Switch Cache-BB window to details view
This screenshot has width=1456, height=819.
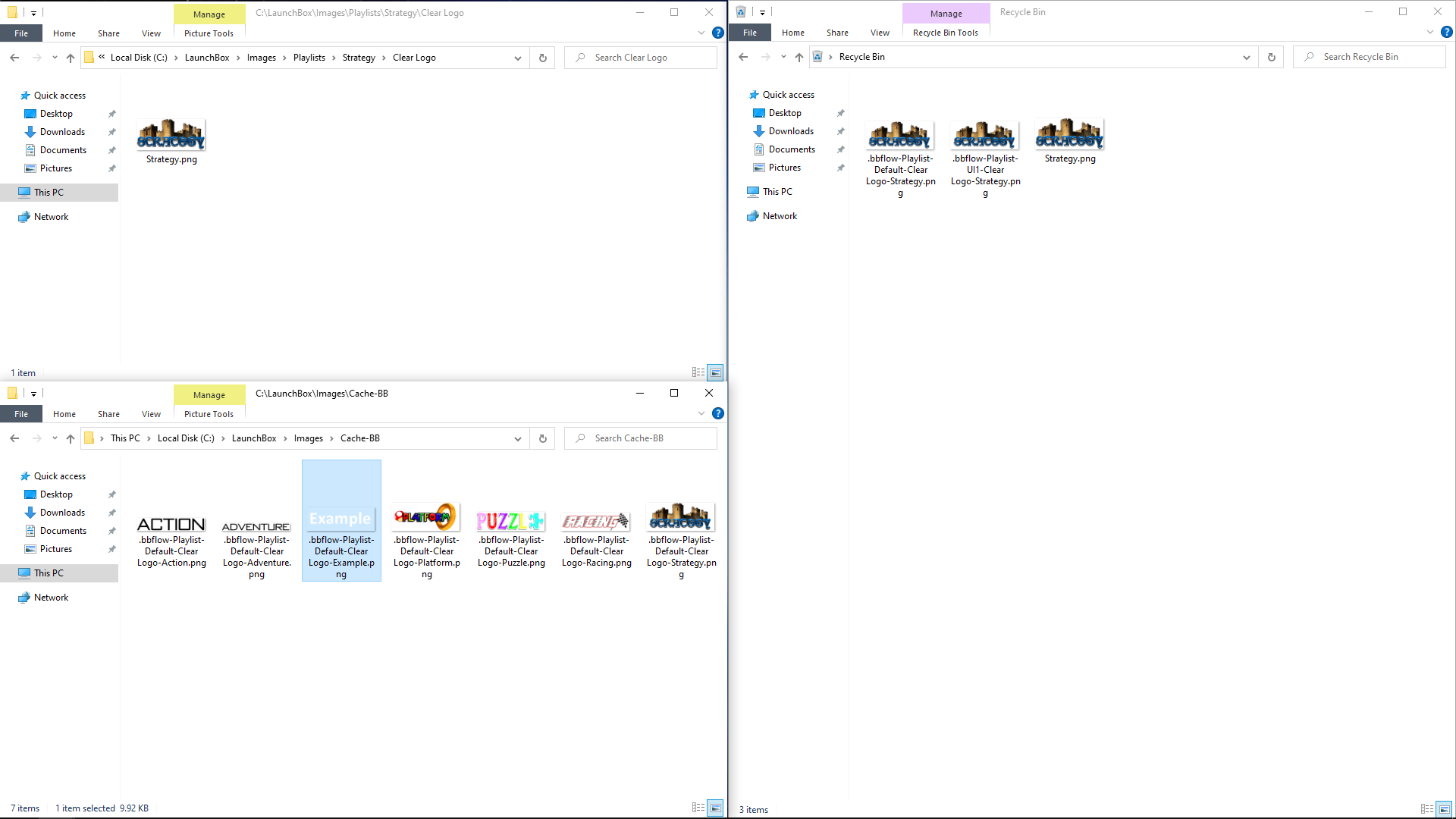698,808
